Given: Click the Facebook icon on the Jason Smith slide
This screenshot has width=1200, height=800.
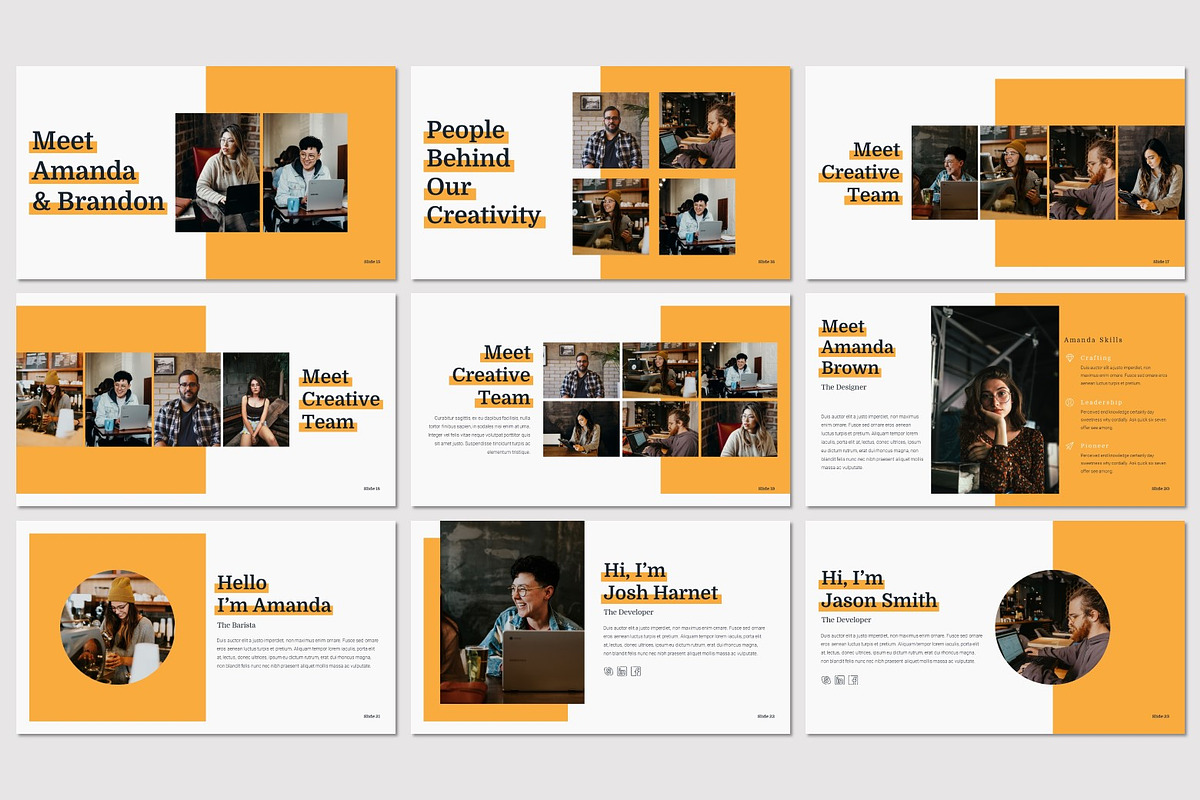Looking at the screenshot, I should pos(854,680).
